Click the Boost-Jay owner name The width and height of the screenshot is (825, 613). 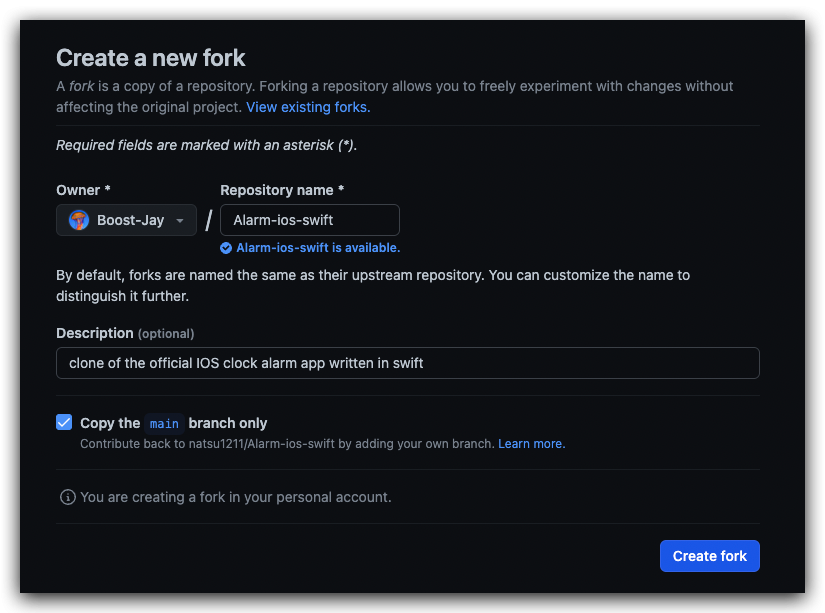[130, 220]
